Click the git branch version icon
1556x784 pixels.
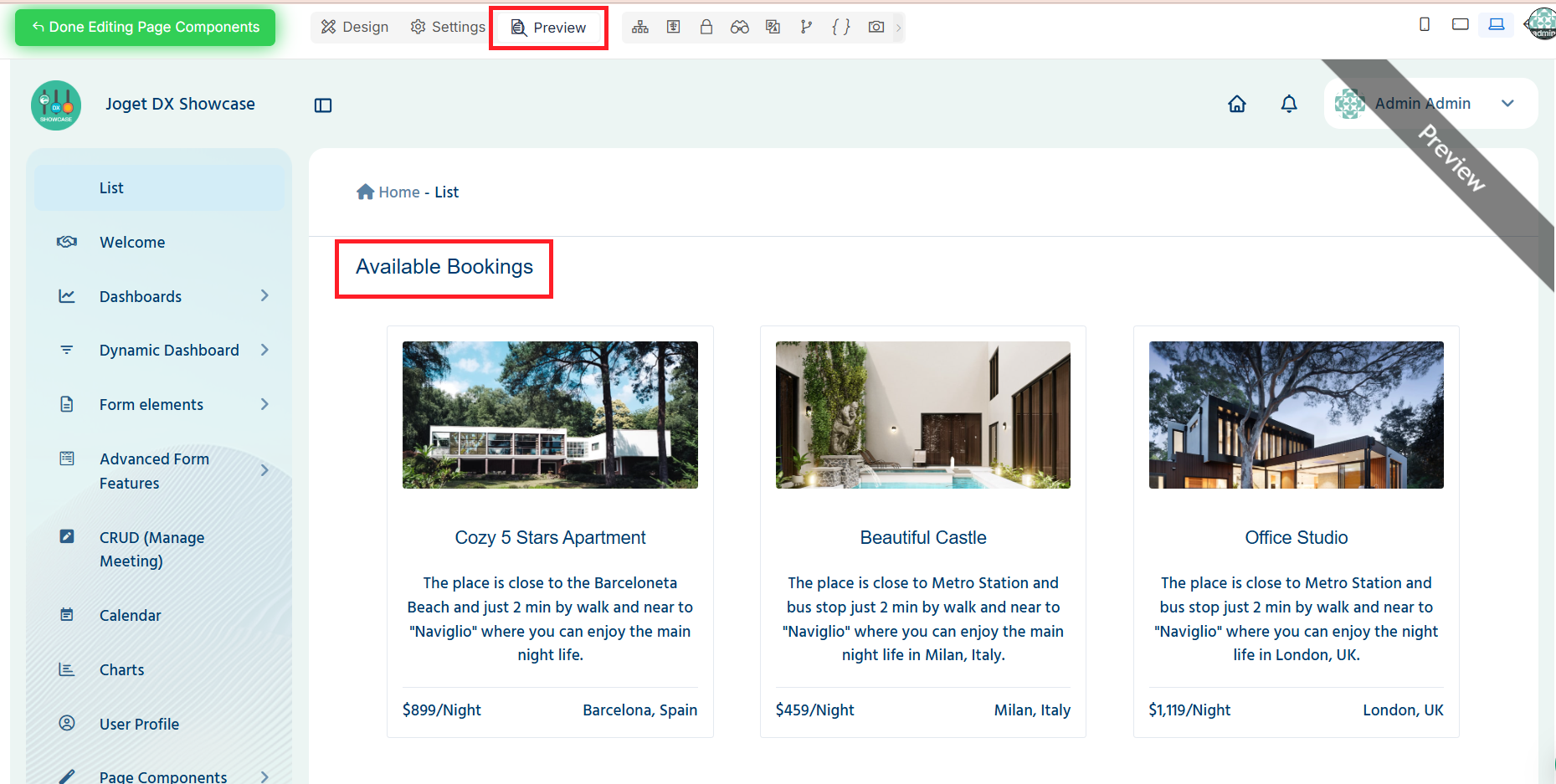[806, 27]
